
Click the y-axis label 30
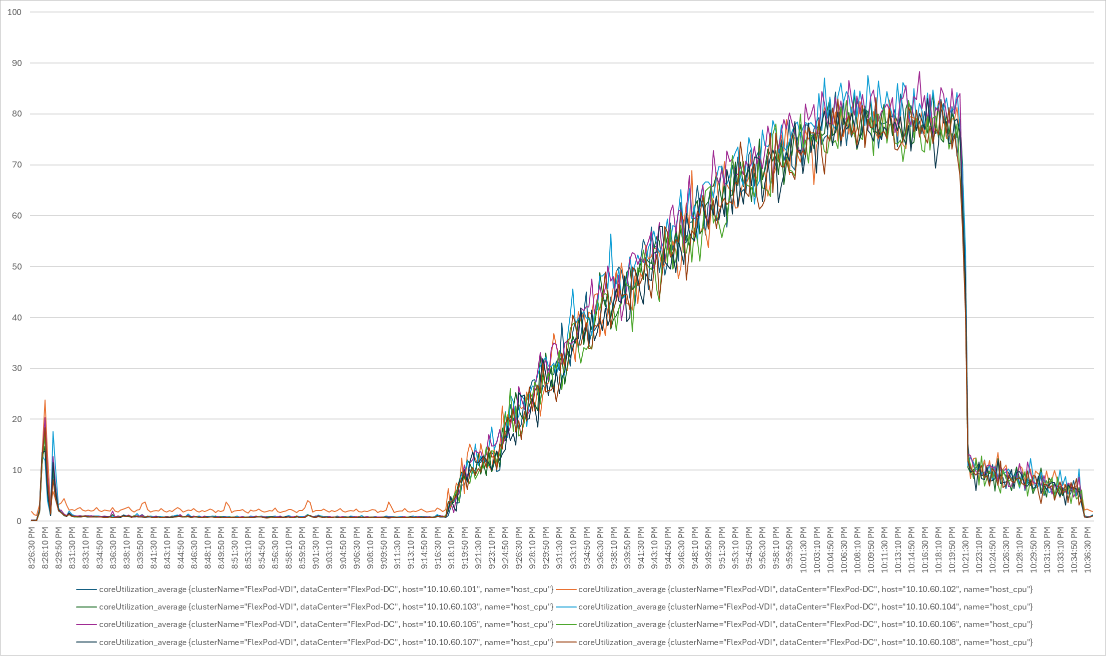click(x=16, y=368)
